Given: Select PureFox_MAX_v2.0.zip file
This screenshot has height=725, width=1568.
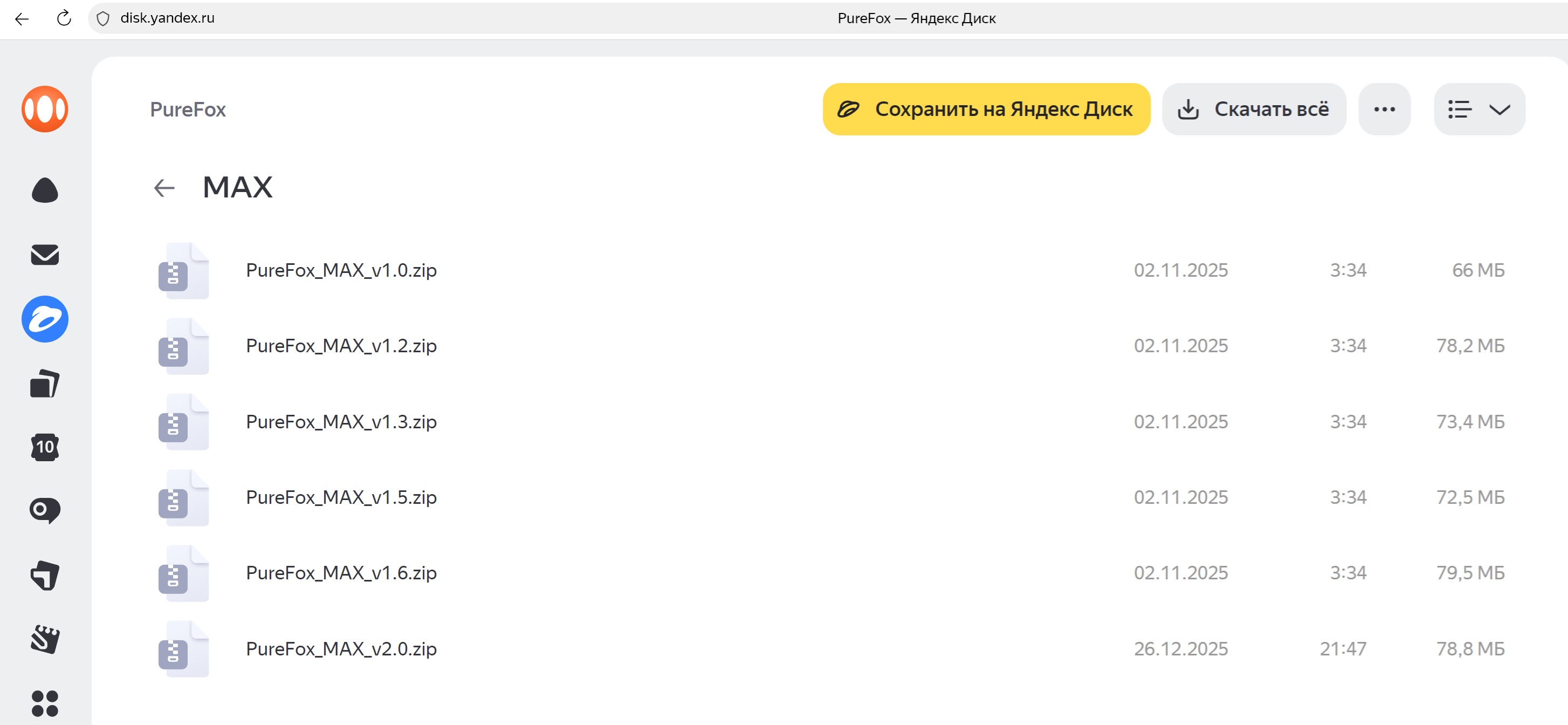Looking at the screenshot, I should click(341, 649).
